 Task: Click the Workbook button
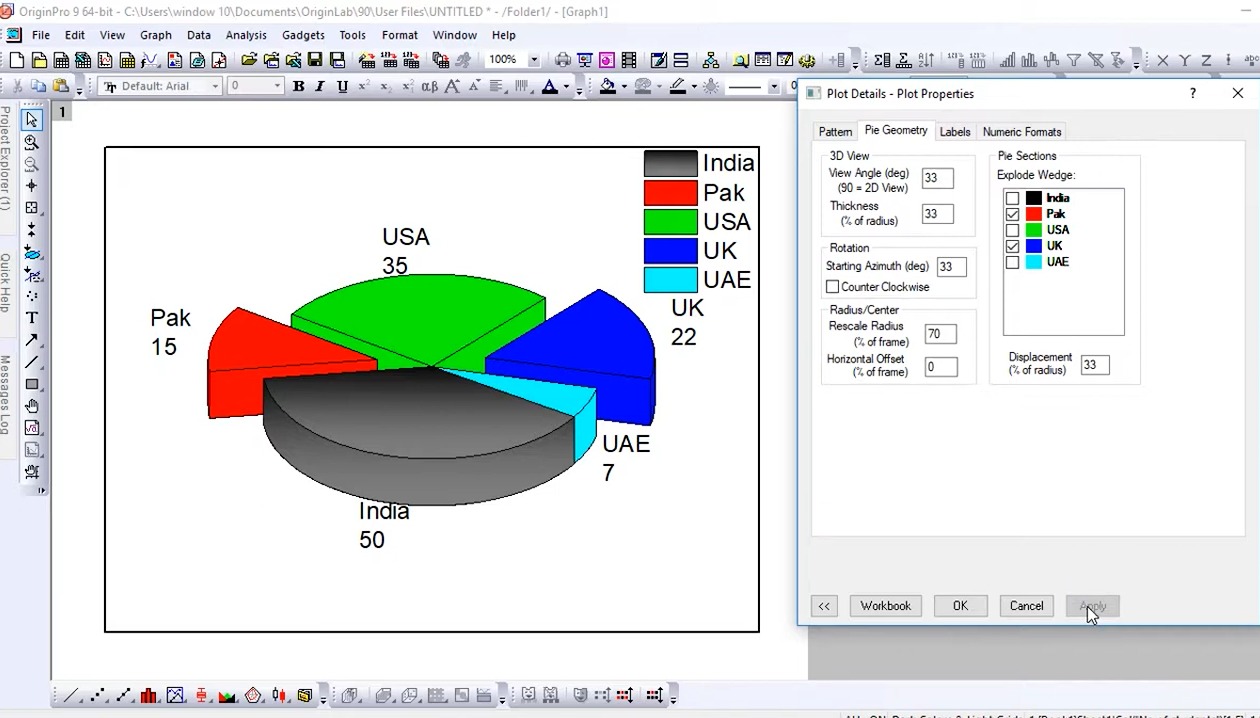tap(886, 606)
